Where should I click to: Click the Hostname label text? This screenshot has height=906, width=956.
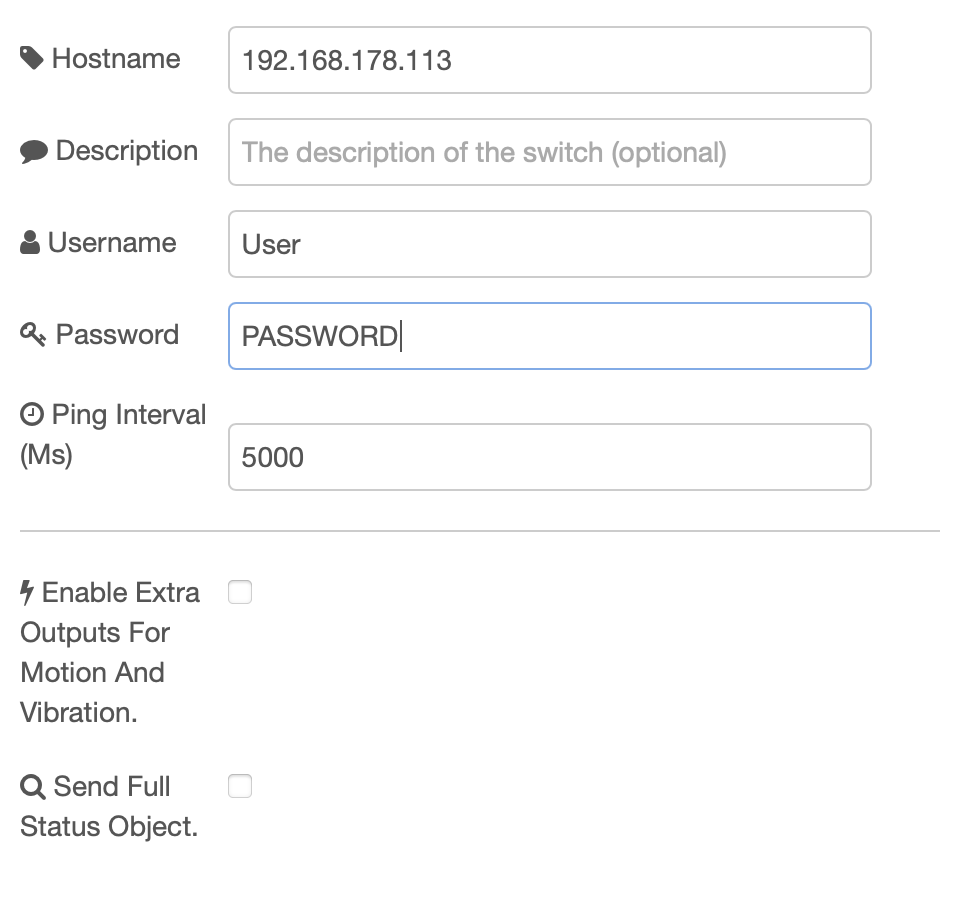(118, 59)
